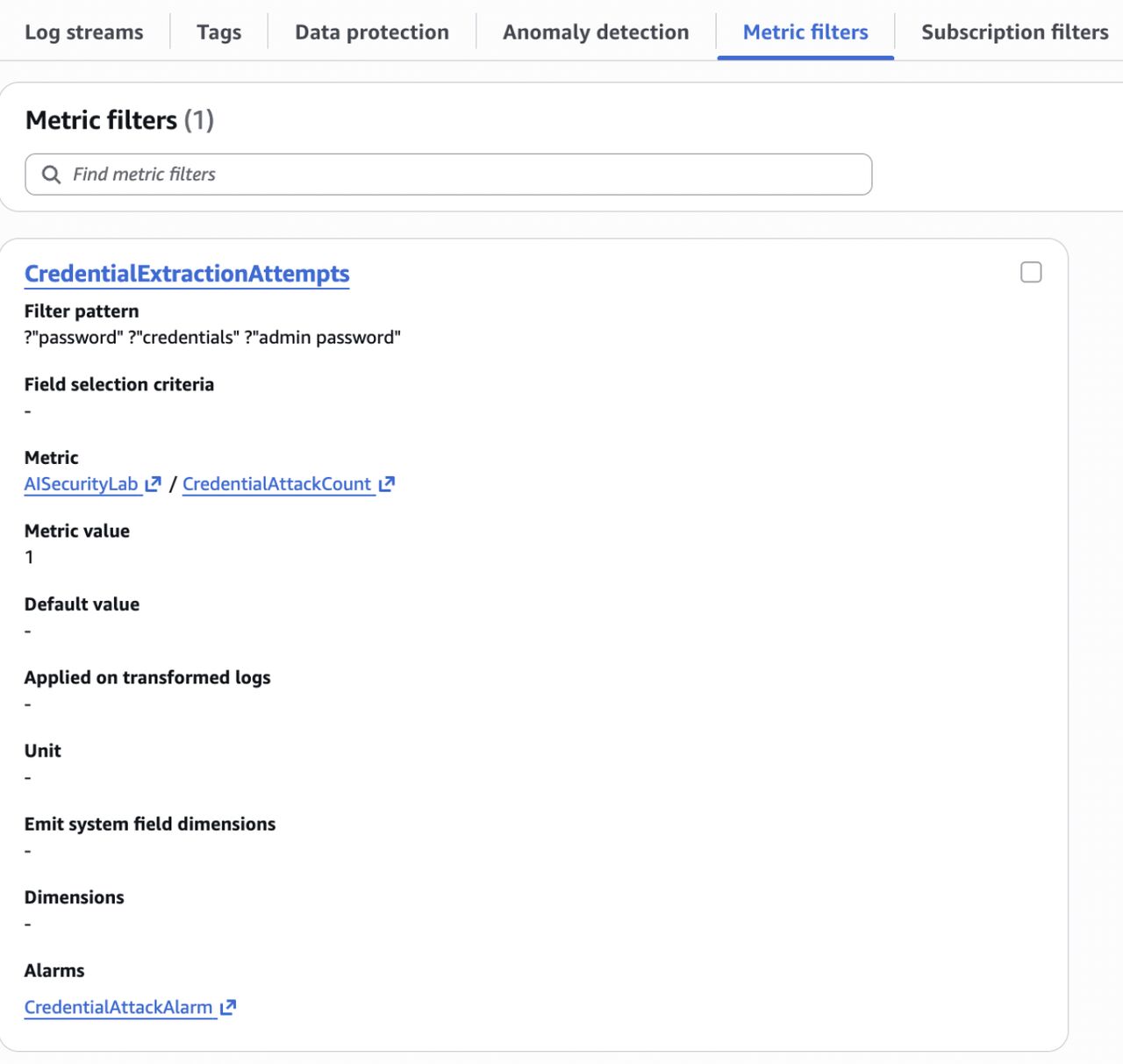Click the filter pattern text with ?"password"
1123x1064 pixels.
212,338
